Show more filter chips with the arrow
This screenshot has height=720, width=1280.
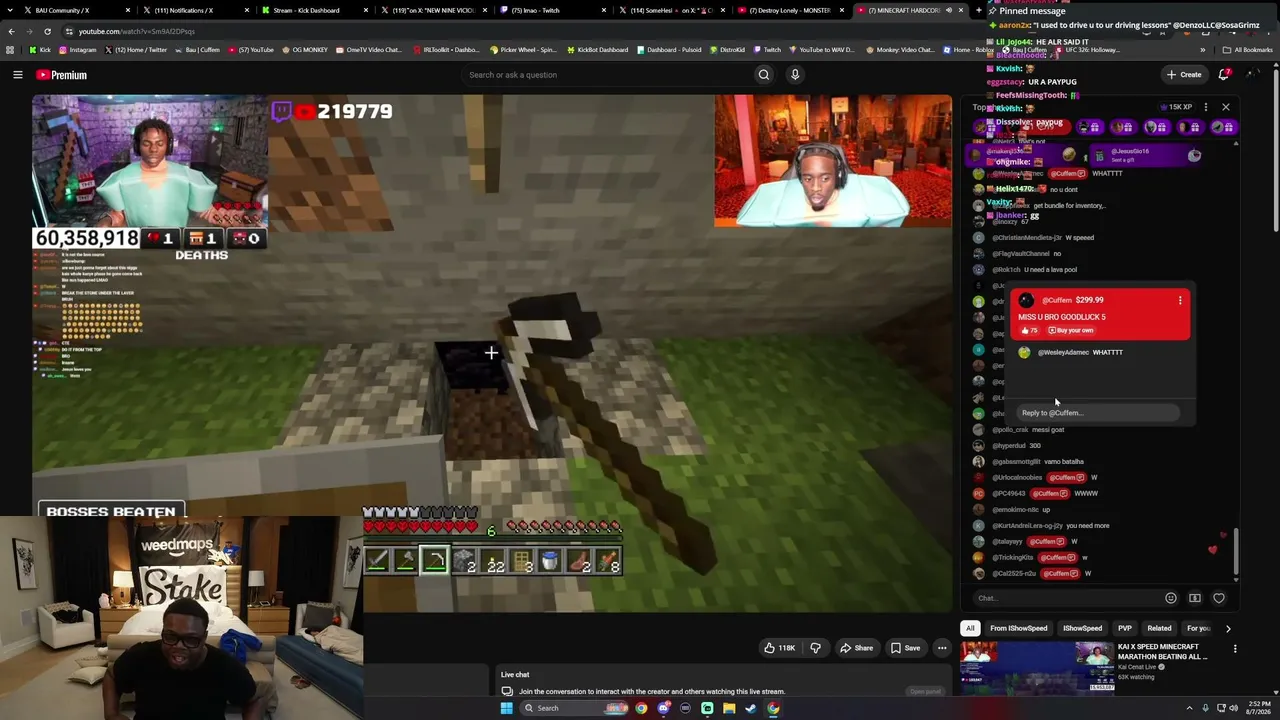[1228, 628]
